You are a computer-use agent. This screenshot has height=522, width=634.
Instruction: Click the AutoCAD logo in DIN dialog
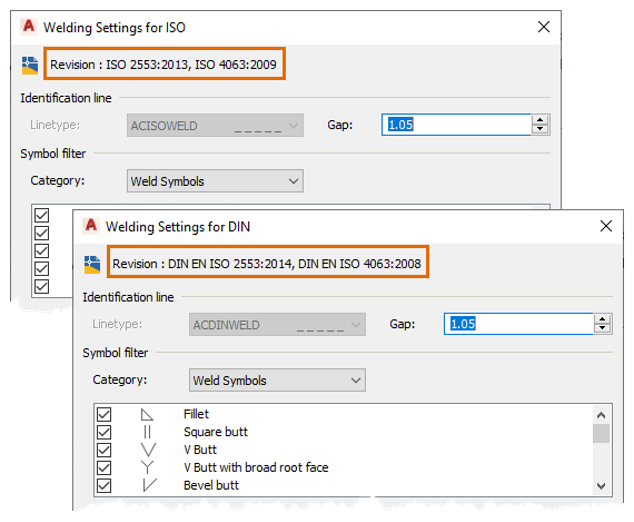click(90, 226)
